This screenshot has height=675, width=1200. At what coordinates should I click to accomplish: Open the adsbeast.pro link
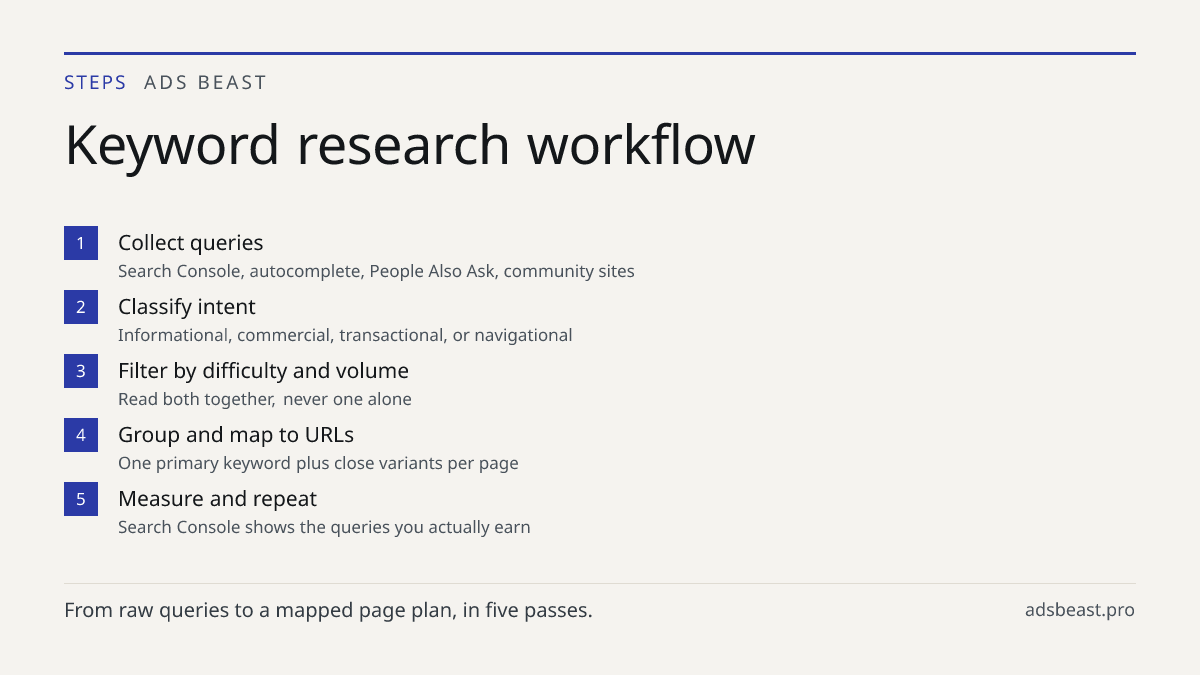[1080, 610]
